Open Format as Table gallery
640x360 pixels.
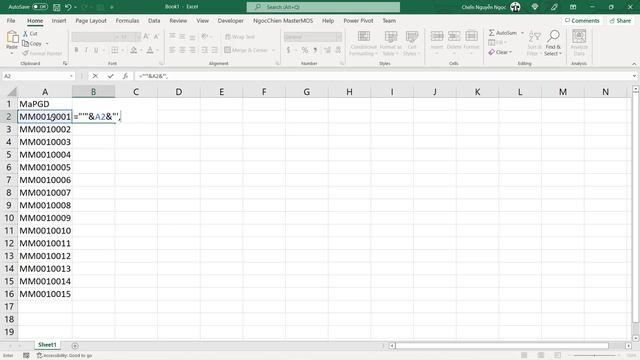pyautogui.click(x=391, y=43)
